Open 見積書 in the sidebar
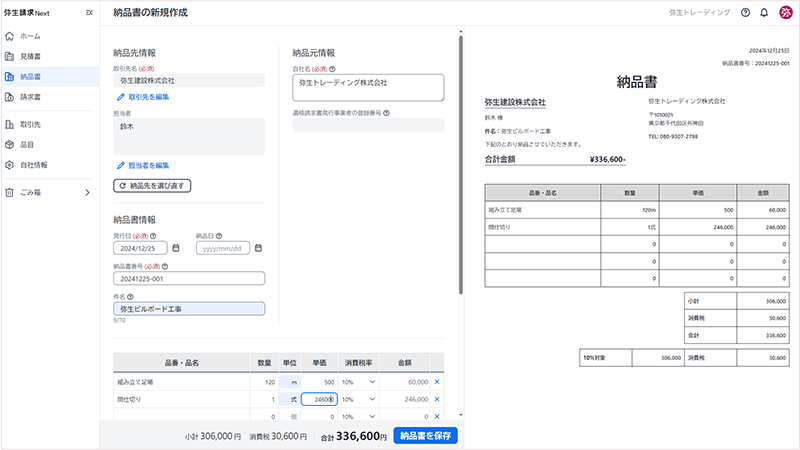 point(49,57)
